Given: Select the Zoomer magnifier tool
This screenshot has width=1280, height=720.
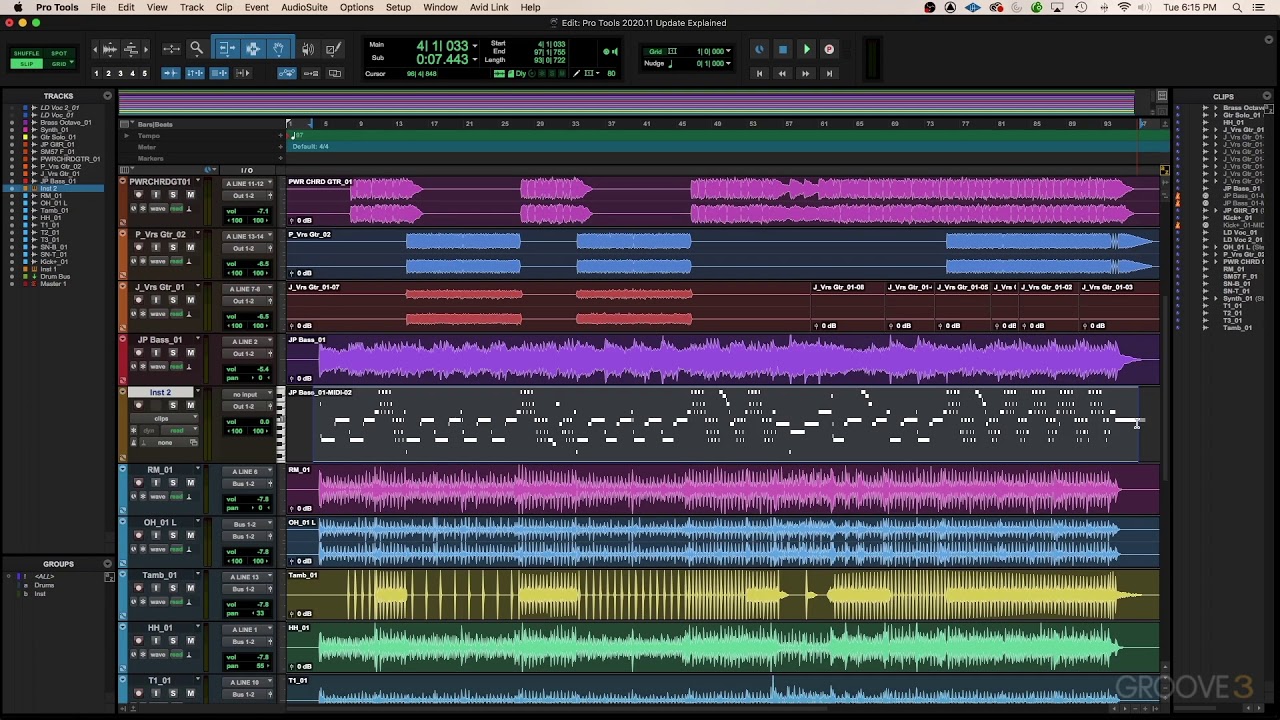Looking at the screenshot, I should (x=197, y=48).
